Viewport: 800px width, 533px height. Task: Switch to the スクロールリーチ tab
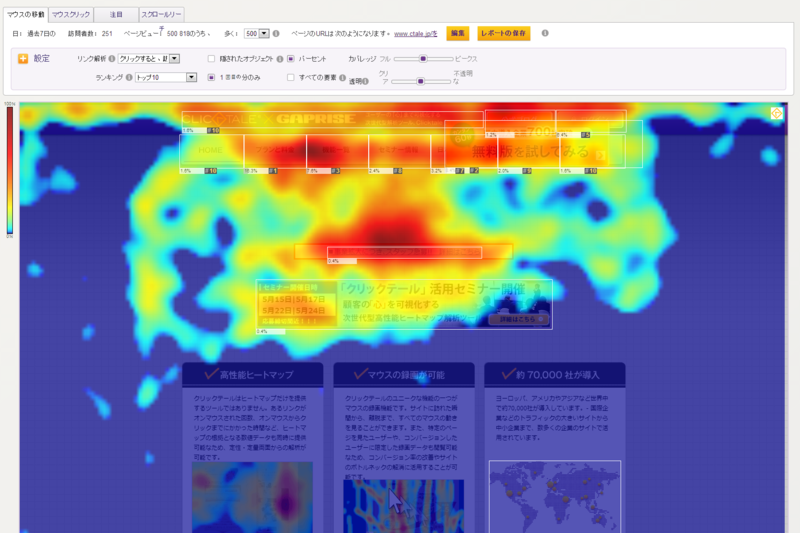(x=161, y=15)
